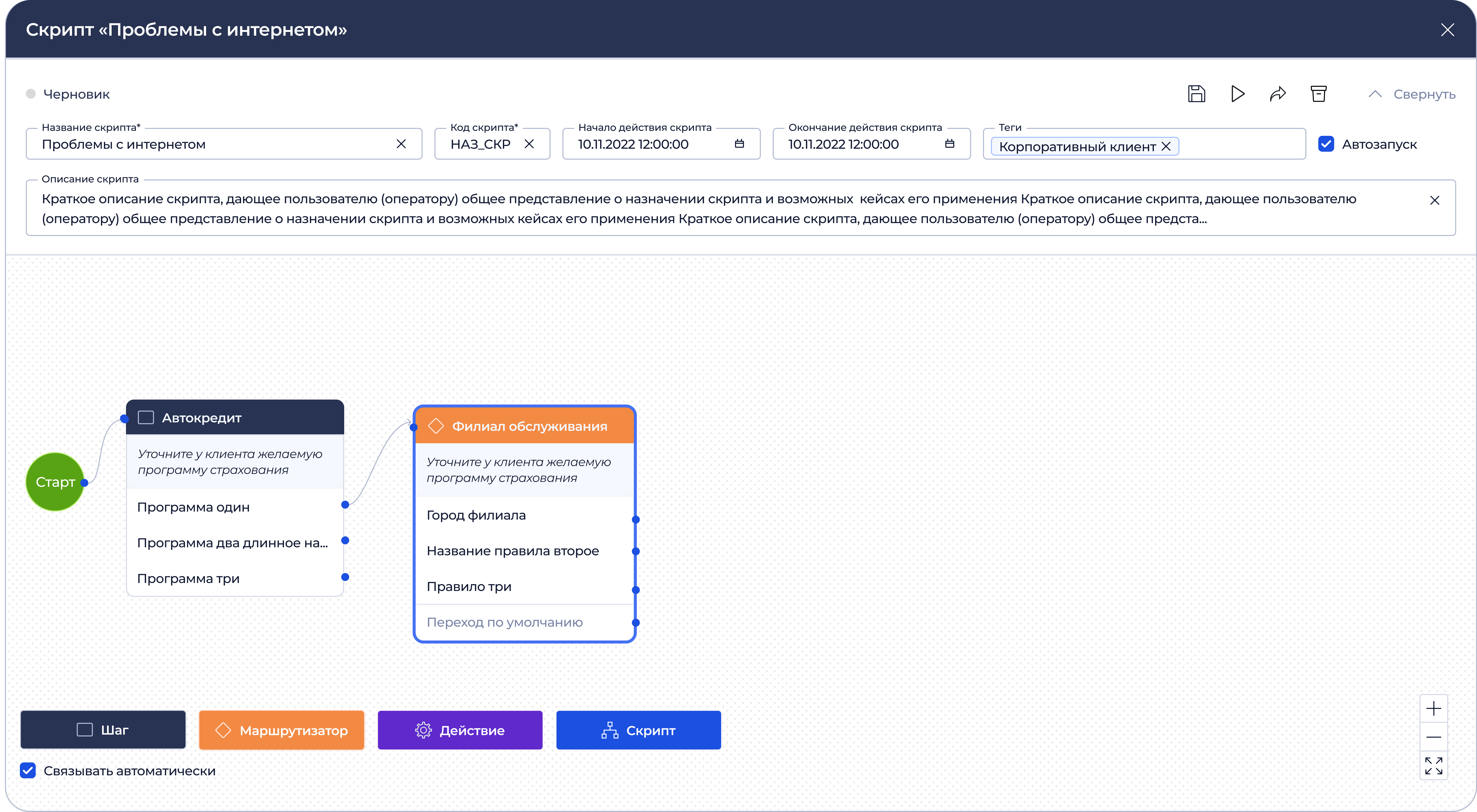Screen dimensions: 1477x812
Task: Open calendar for Окончание действия скрипта
Action: pos(950,144)
